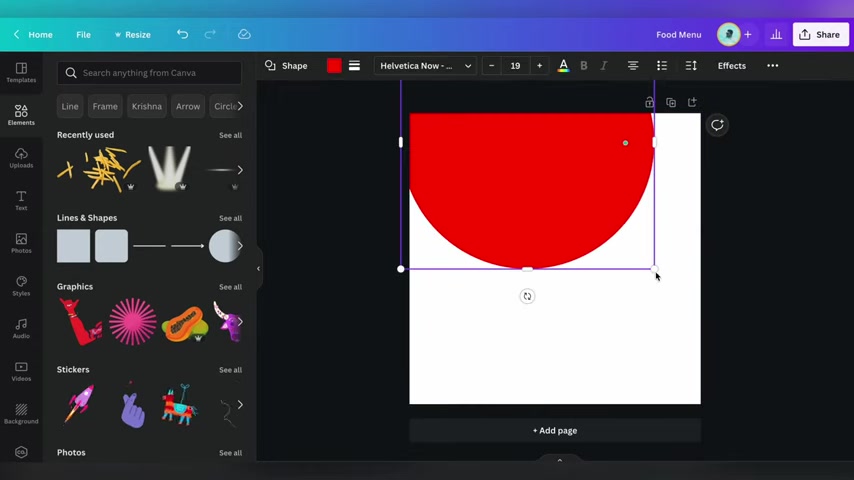854x480 pixels.
Task: Click the bulleted list icon
Action: (662, 66)
